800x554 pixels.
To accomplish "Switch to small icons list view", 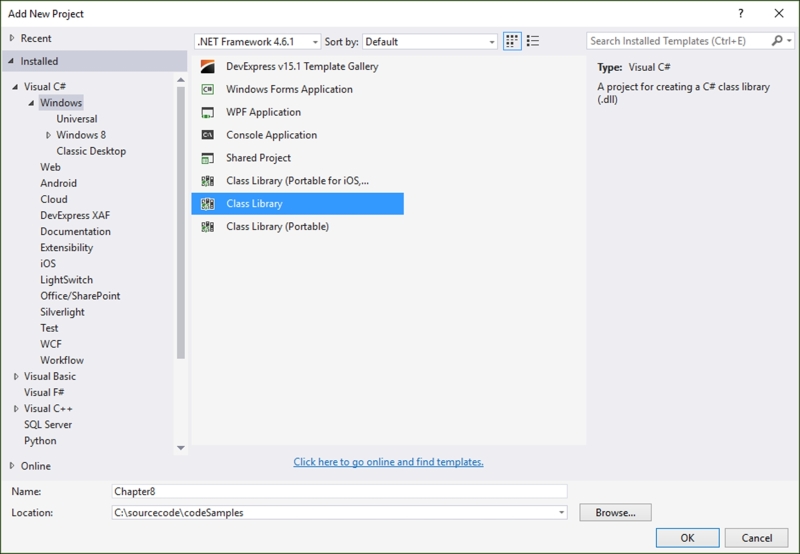I will 533,41.
